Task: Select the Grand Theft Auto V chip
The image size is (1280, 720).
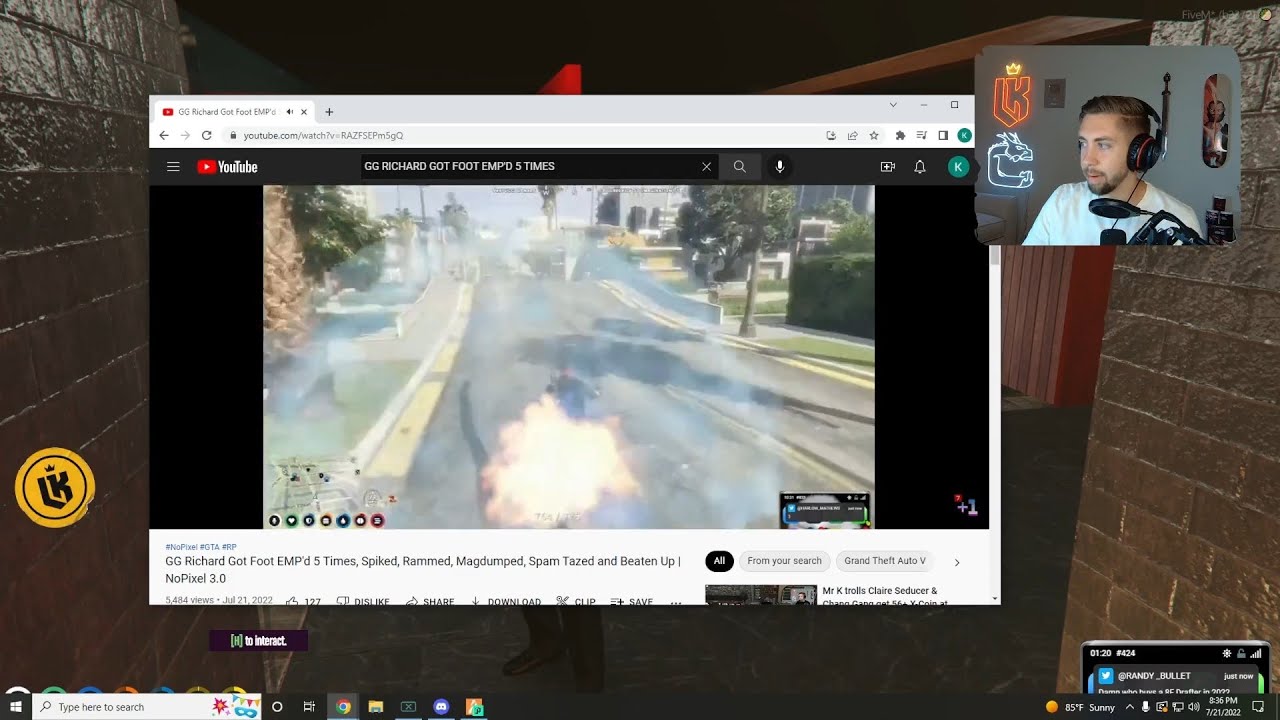Action: (885, 561)
